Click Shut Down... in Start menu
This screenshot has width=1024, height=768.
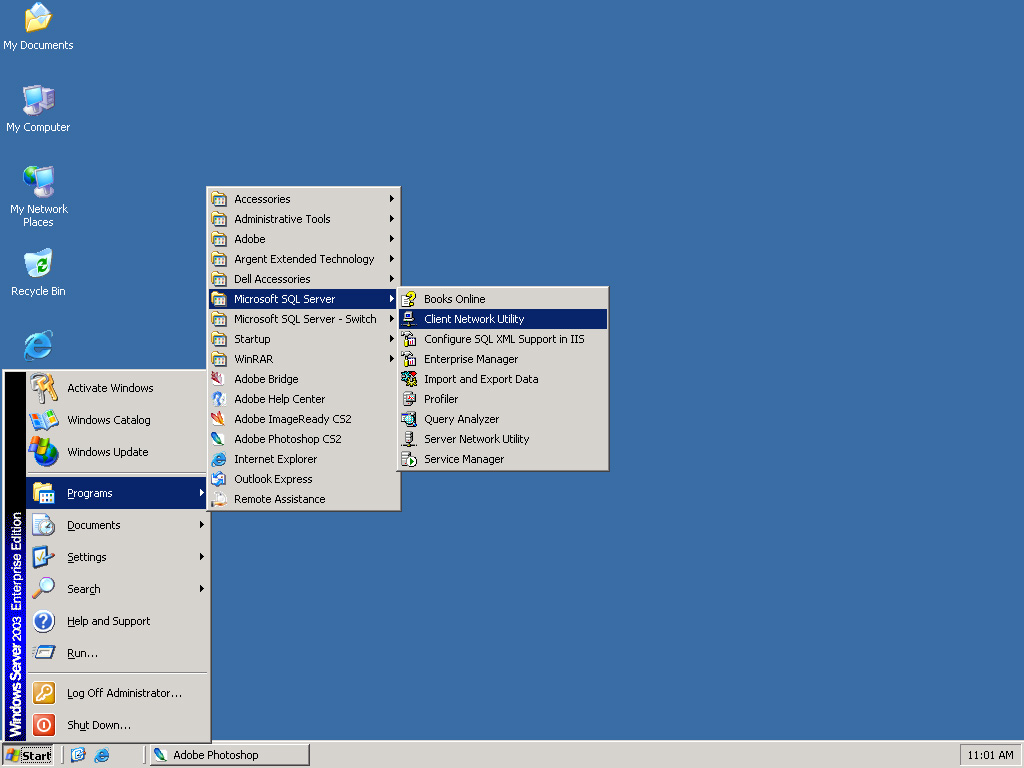pos(98,725)
